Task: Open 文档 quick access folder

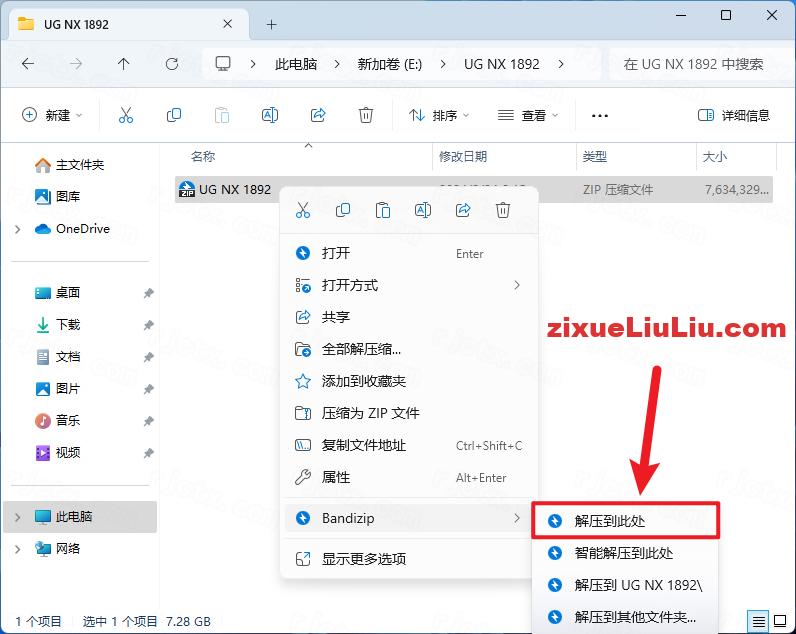Action: (57, 357)
